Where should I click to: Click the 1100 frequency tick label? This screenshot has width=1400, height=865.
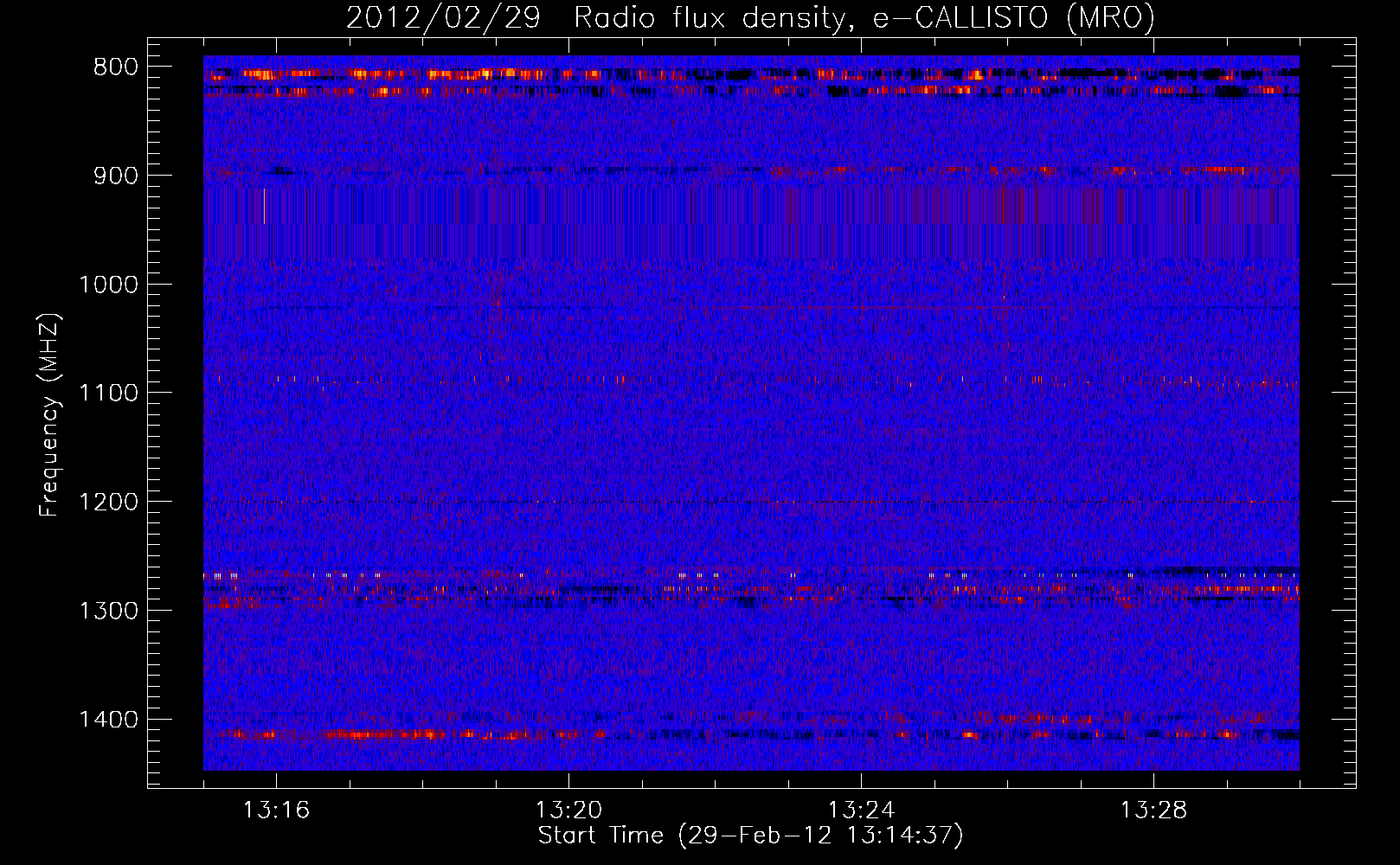109,394
